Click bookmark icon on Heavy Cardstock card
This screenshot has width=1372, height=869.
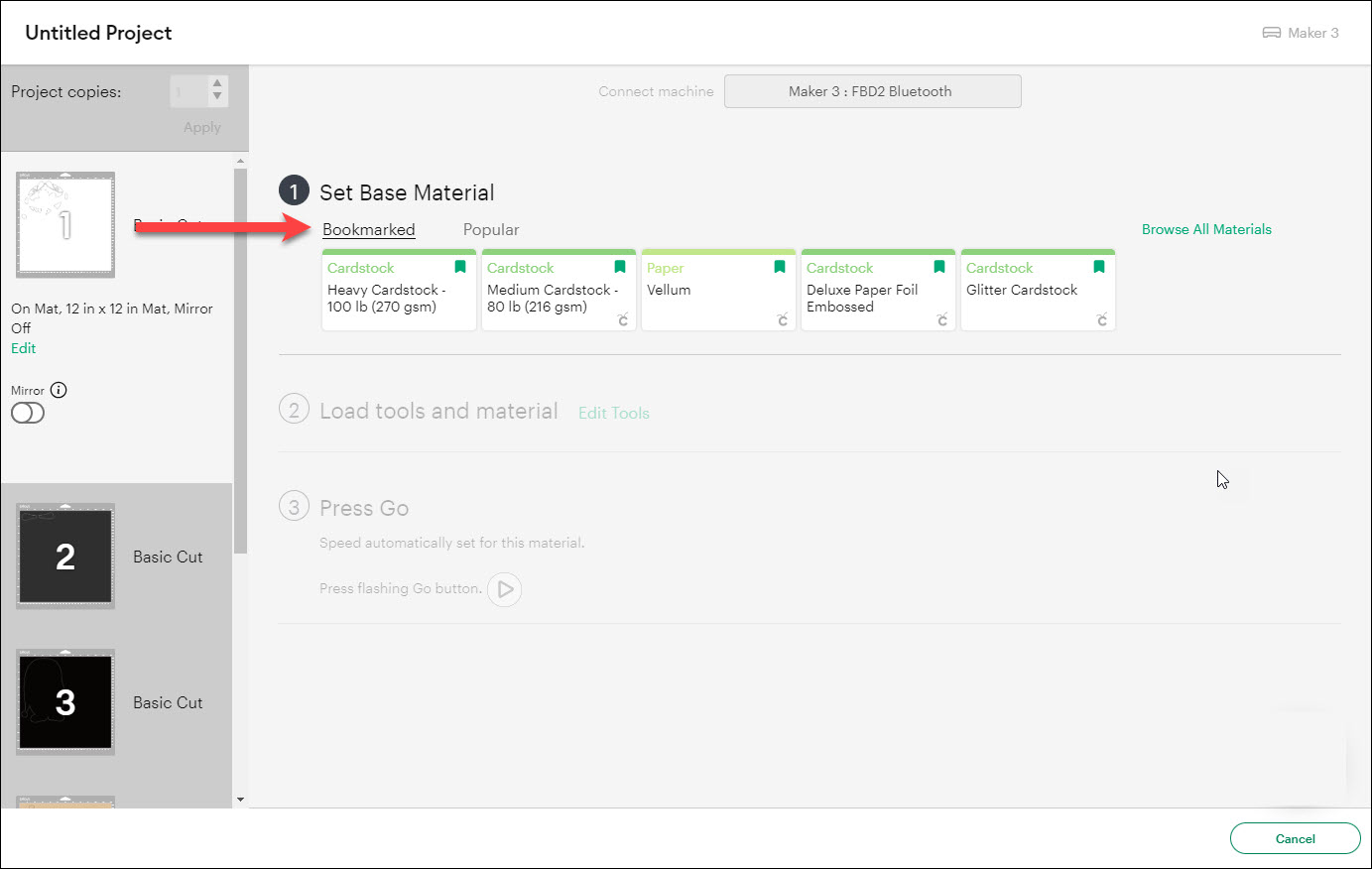tap(460, 267)
